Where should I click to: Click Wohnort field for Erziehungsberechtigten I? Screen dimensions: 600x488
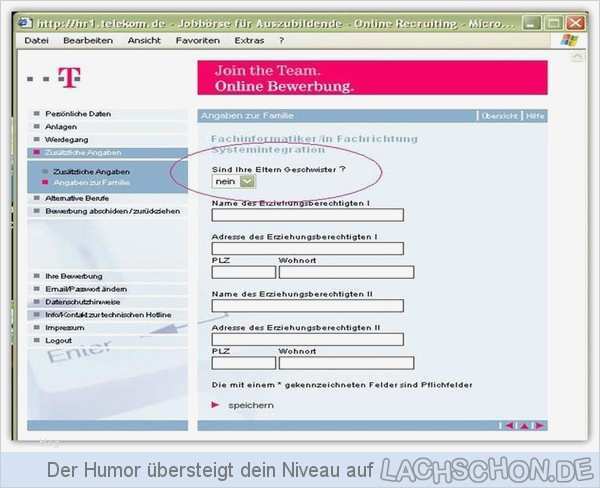coord(346,272)
